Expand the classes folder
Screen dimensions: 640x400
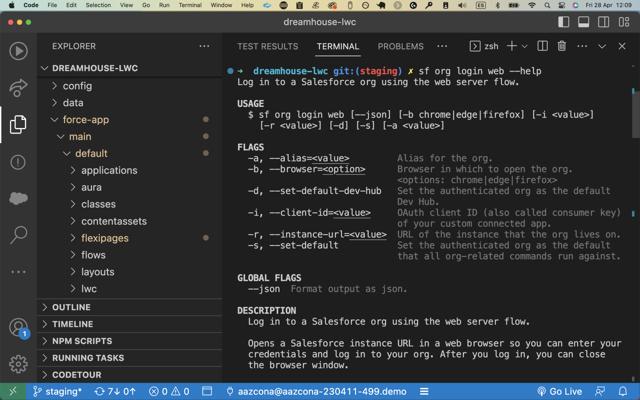point(98,204)
